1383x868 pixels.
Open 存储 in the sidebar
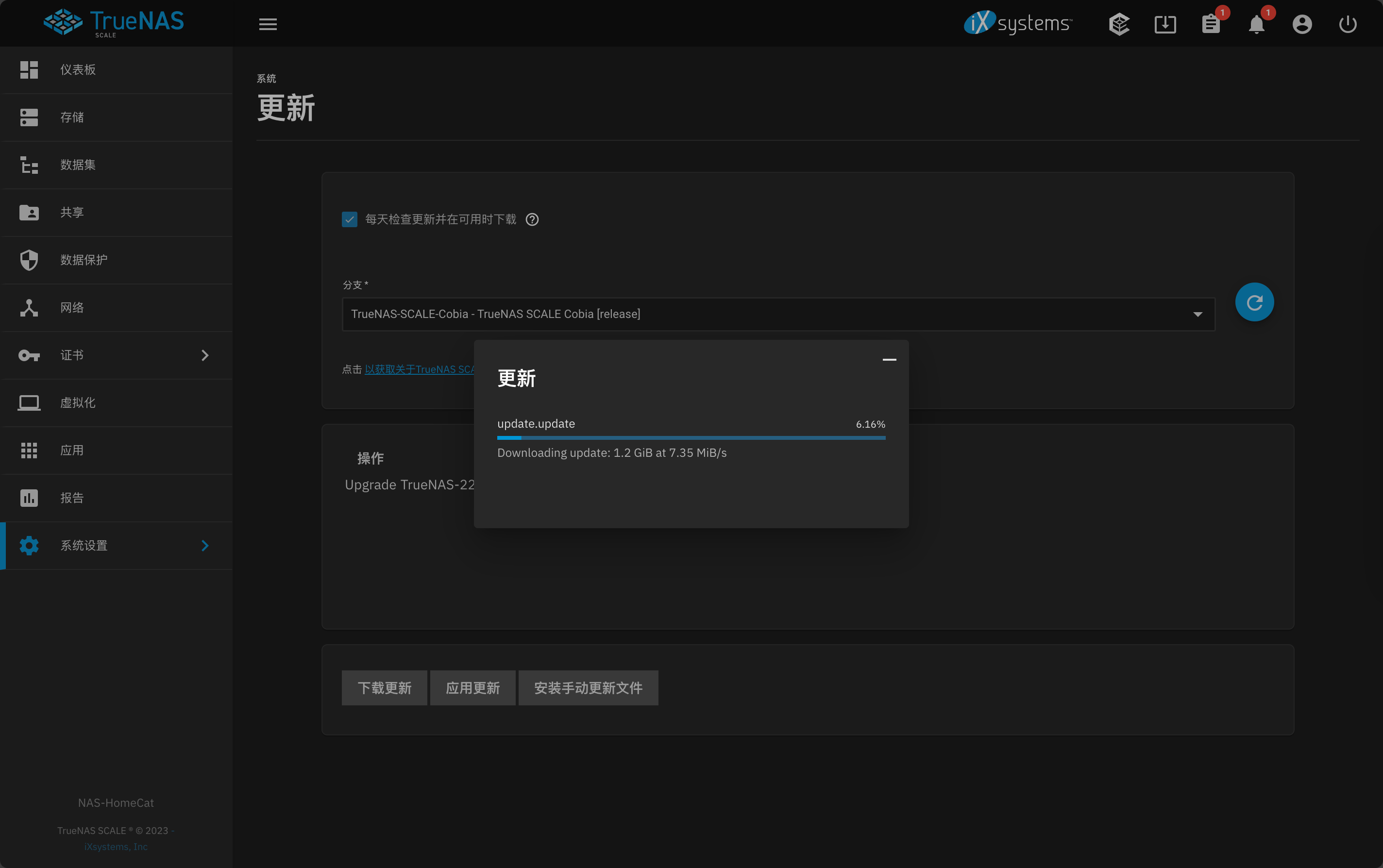point(72,117)
